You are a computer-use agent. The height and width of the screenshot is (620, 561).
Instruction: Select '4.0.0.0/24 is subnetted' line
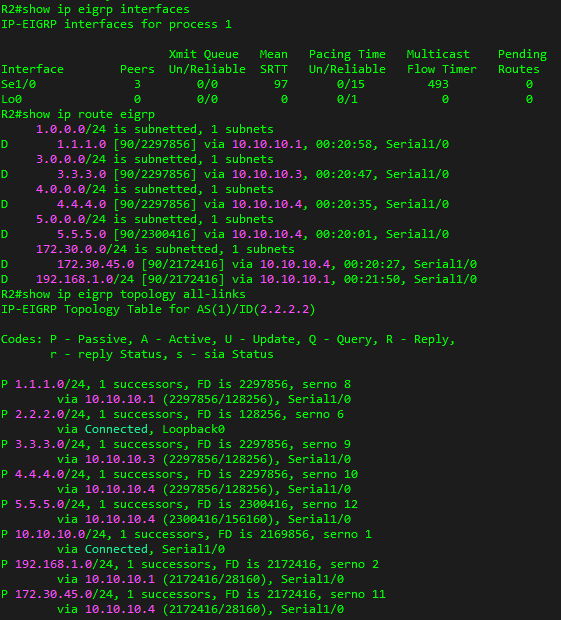(155, 189)
